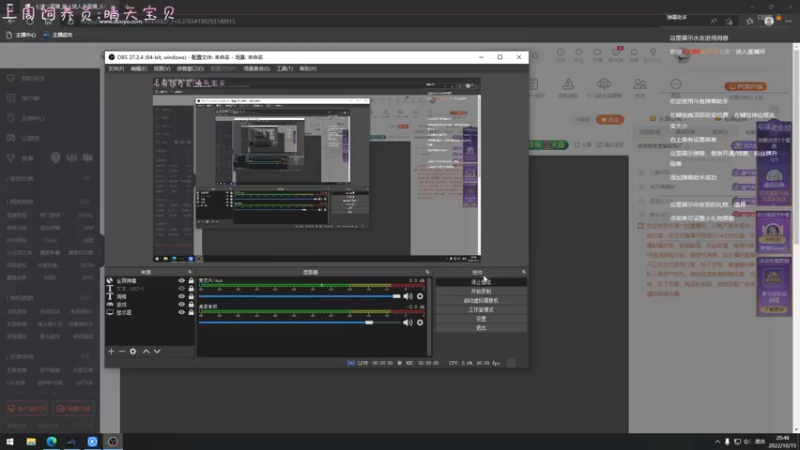Undock the OBS sources panel via corner icon
Viewport: 800px width, 450px height.
pos(190,272)
